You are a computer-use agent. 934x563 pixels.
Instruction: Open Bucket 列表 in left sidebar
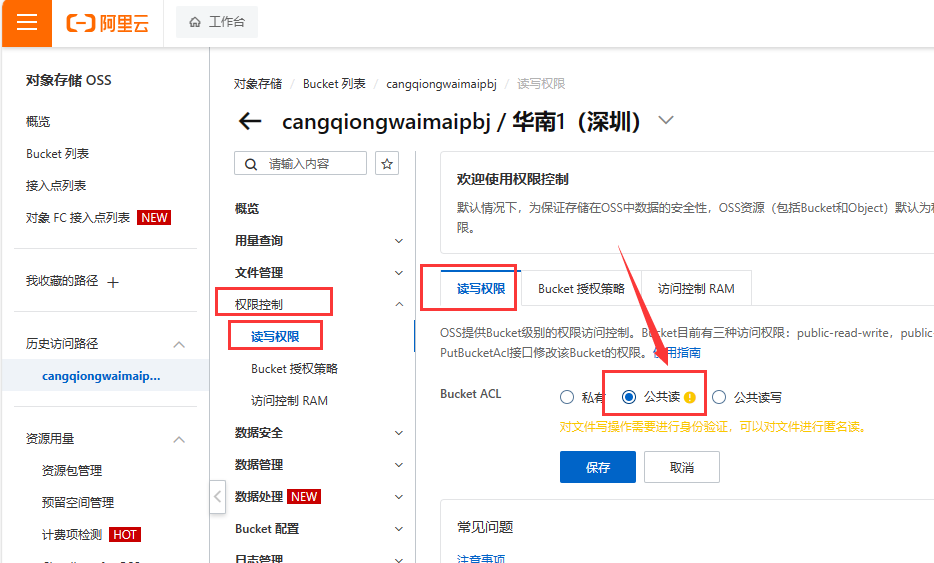tap(57, 153)
